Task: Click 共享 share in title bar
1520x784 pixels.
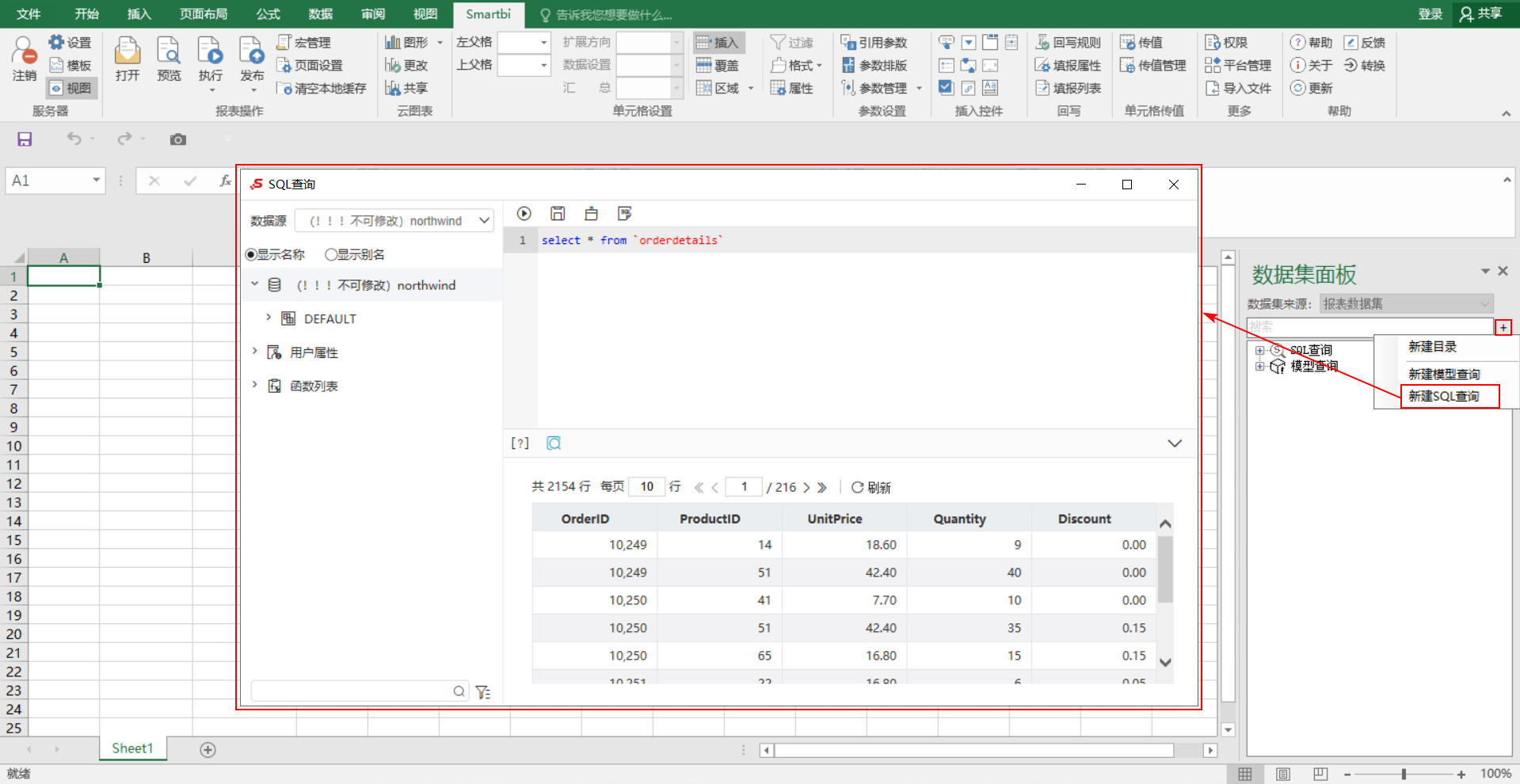Action: point(1480,14)
